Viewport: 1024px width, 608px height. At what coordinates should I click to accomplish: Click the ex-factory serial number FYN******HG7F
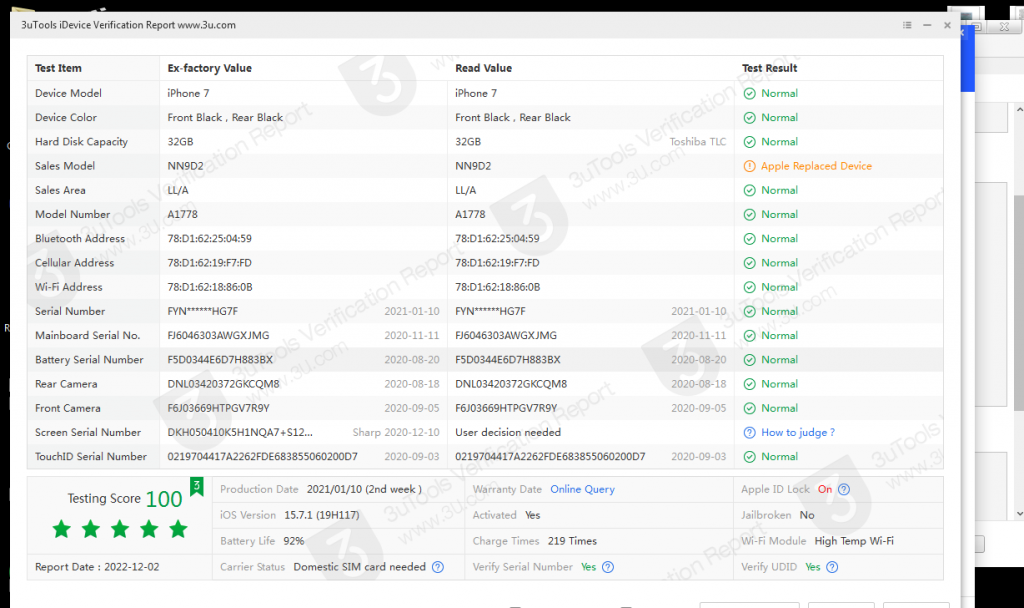point(202,312)
